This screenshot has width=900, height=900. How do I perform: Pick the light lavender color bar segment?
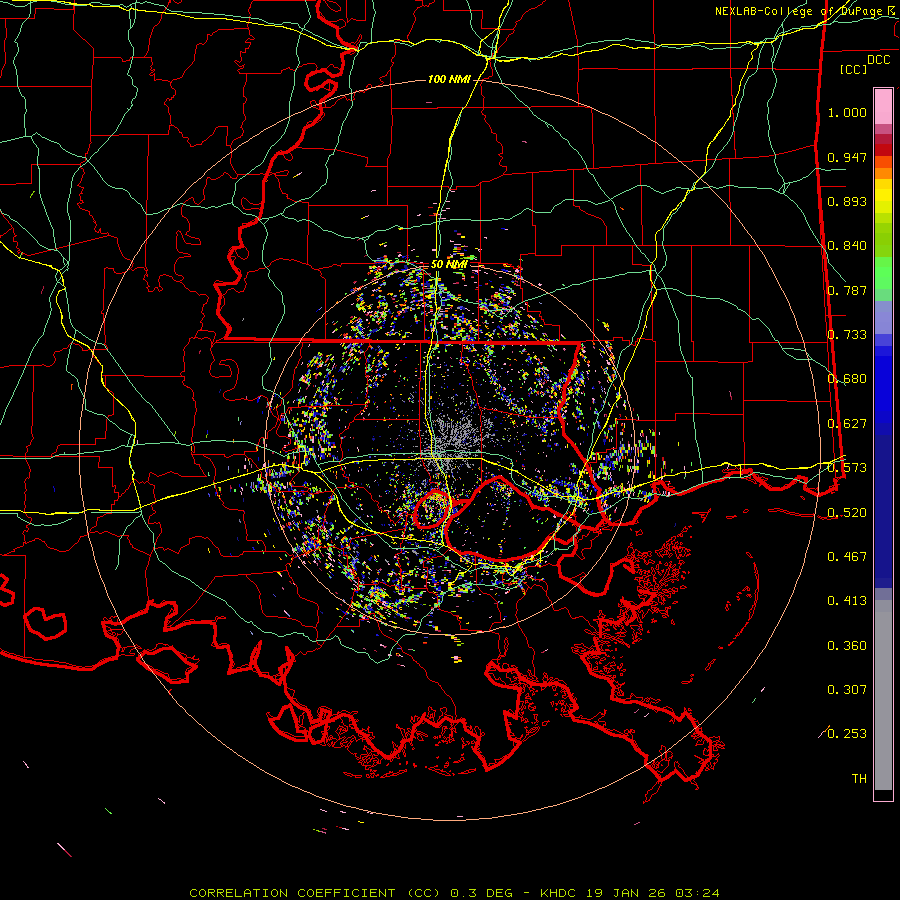(883, 317)
